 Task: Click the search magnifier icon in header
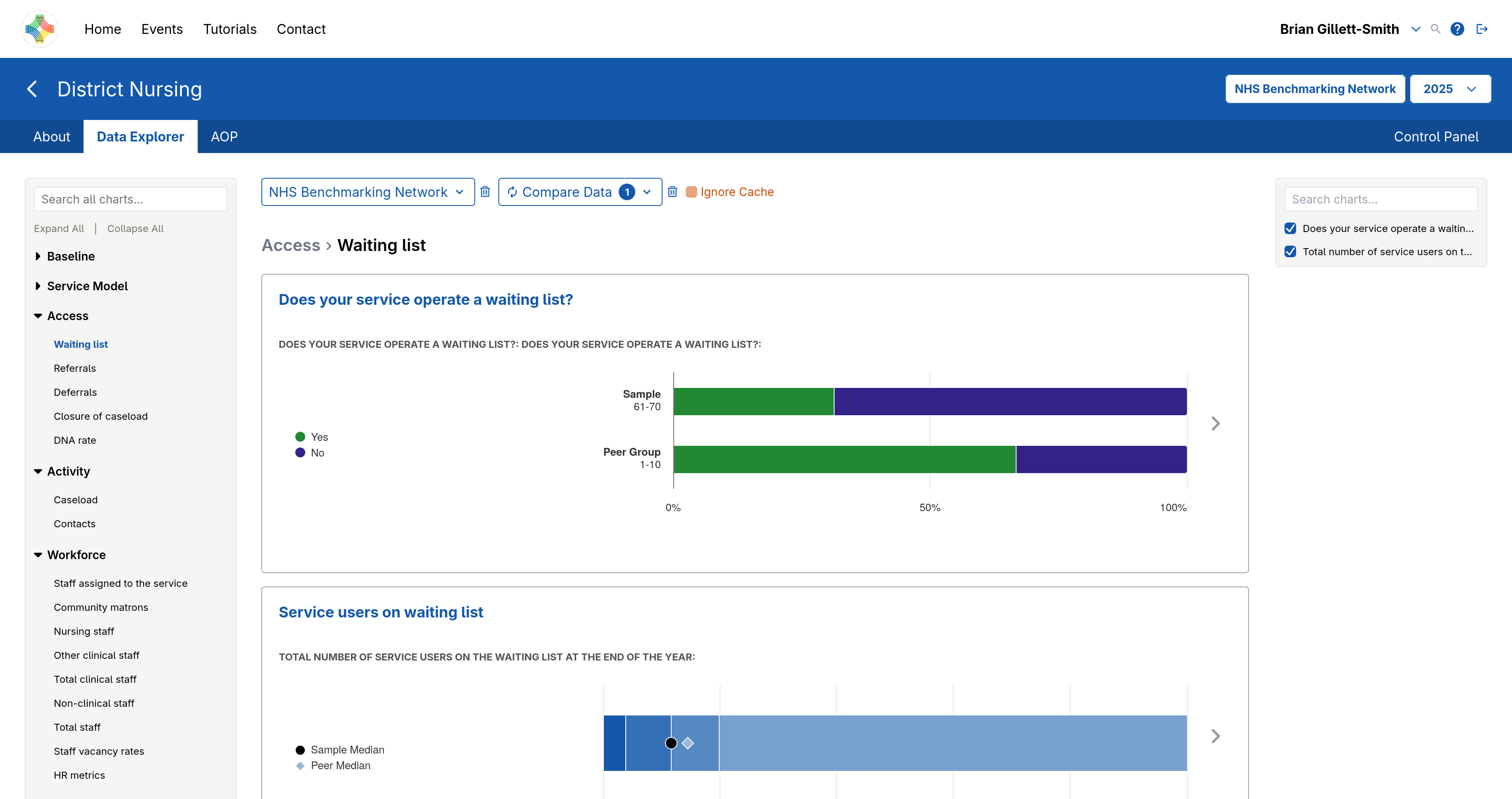[1435, 29]
